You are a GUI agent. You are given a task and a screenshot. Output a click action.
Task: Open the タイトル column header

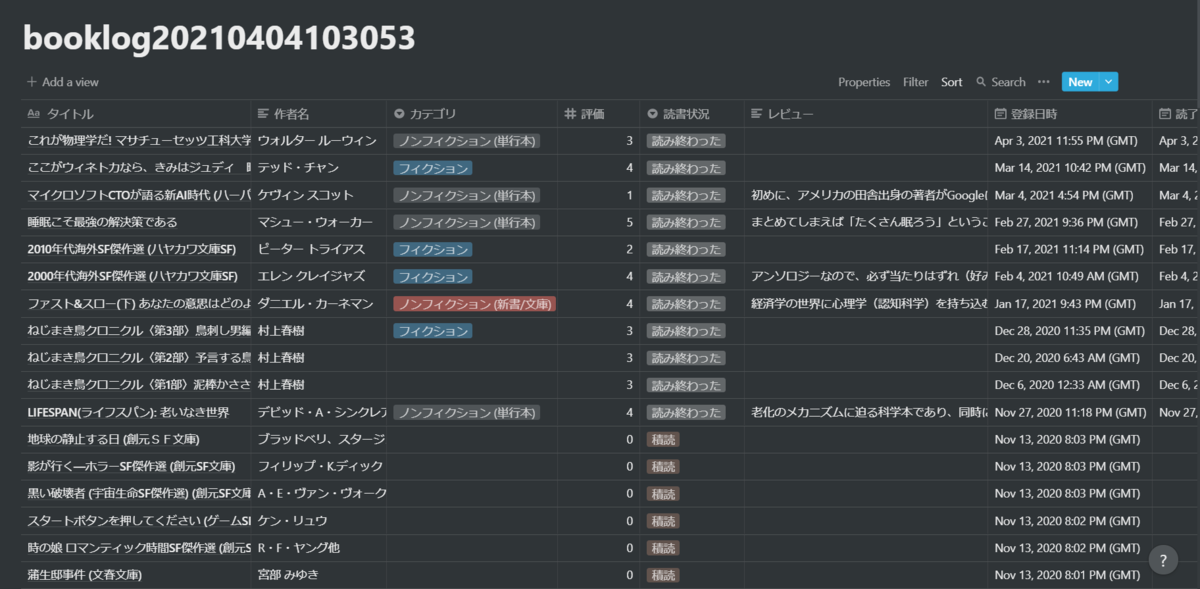pyautogui.click(x=136, y=114)
